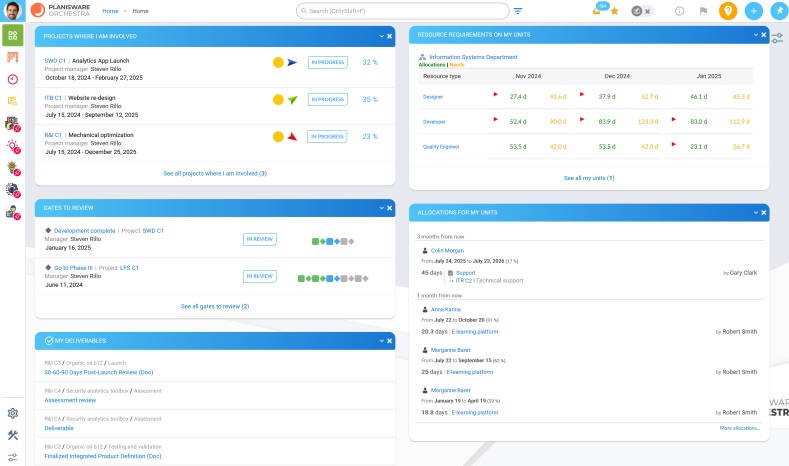Click the blue pushpin button
This screenshot has height=466, width=789.
779,11
